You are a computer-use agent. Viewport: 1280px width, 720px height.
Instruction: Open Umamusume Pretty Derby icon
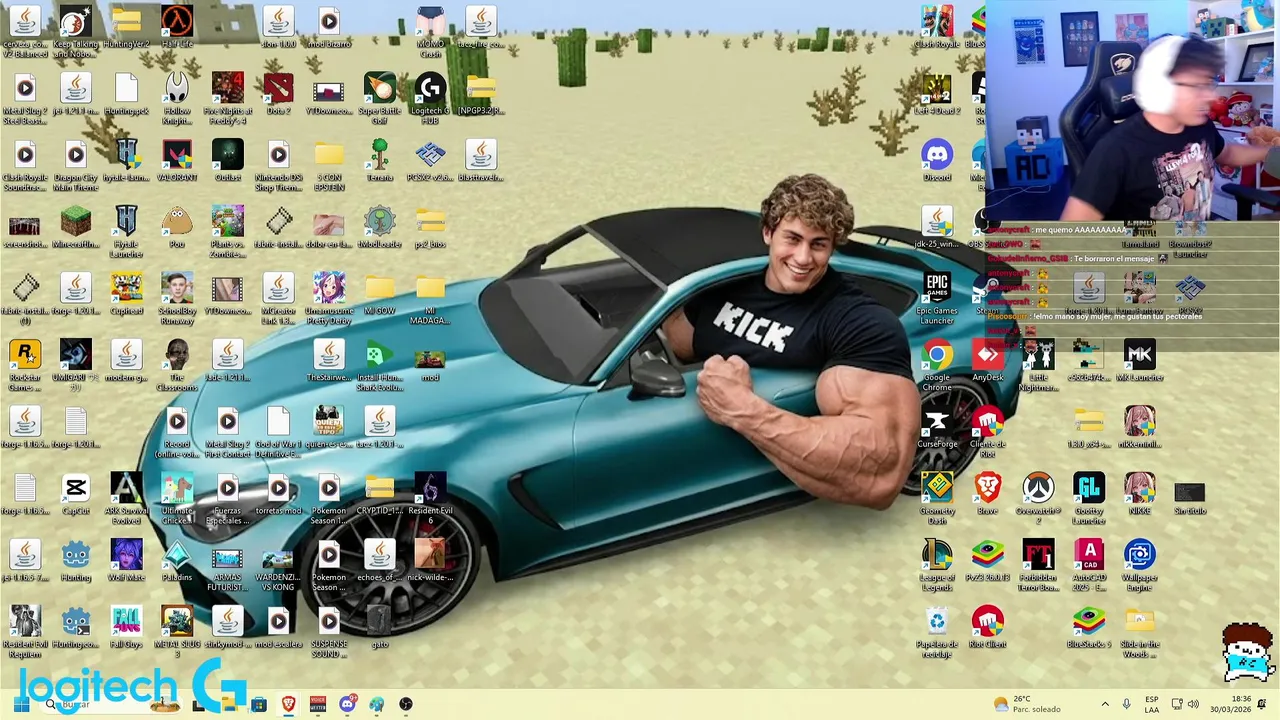[328, 288]
